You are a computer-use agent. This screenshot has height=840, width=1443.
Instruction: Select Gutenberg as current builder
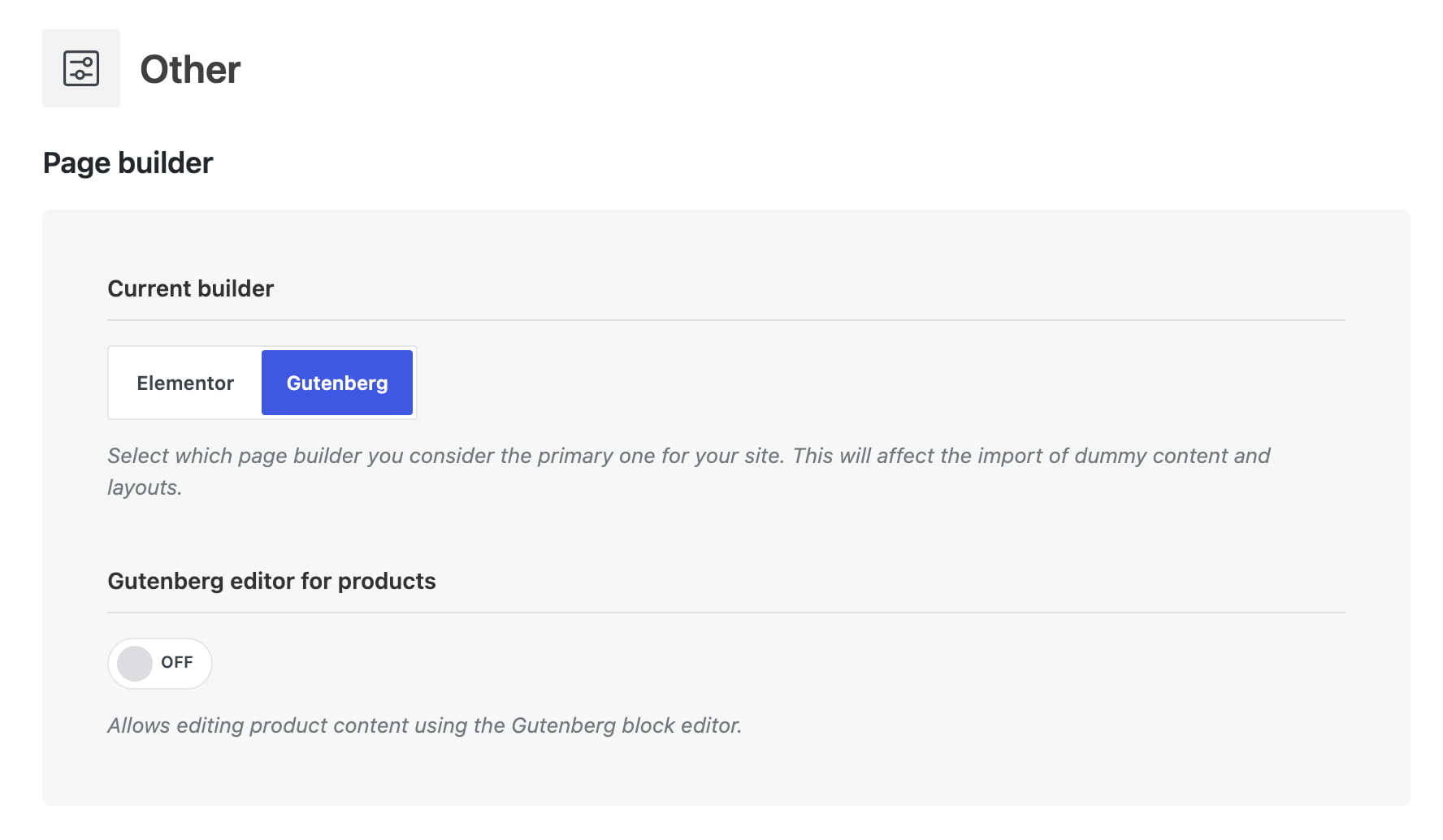tap(337, 383)
